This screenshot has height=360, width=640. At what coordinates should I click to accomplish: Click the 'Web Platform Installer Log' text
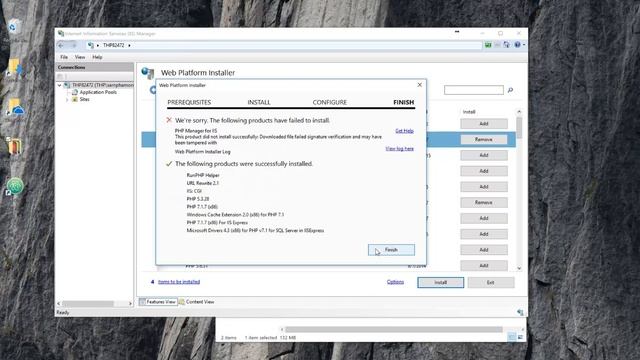pyautogui.click(x=202, y=152)
